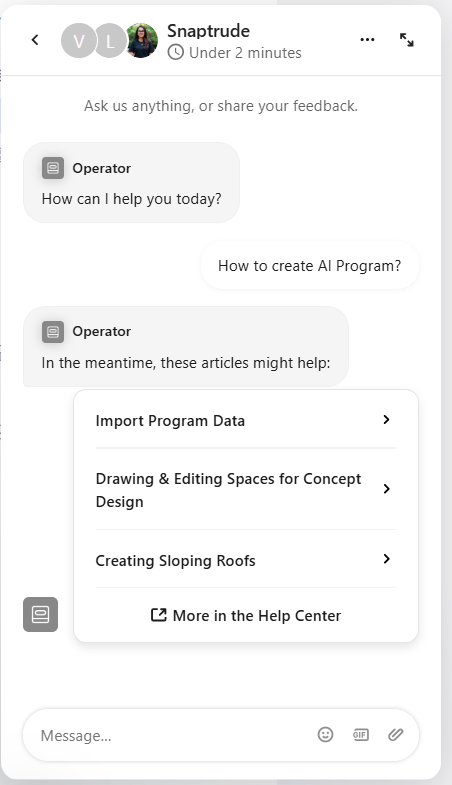The image size is (452, 785).
Task: Click the V avatar circle
Action: point(79,41)
